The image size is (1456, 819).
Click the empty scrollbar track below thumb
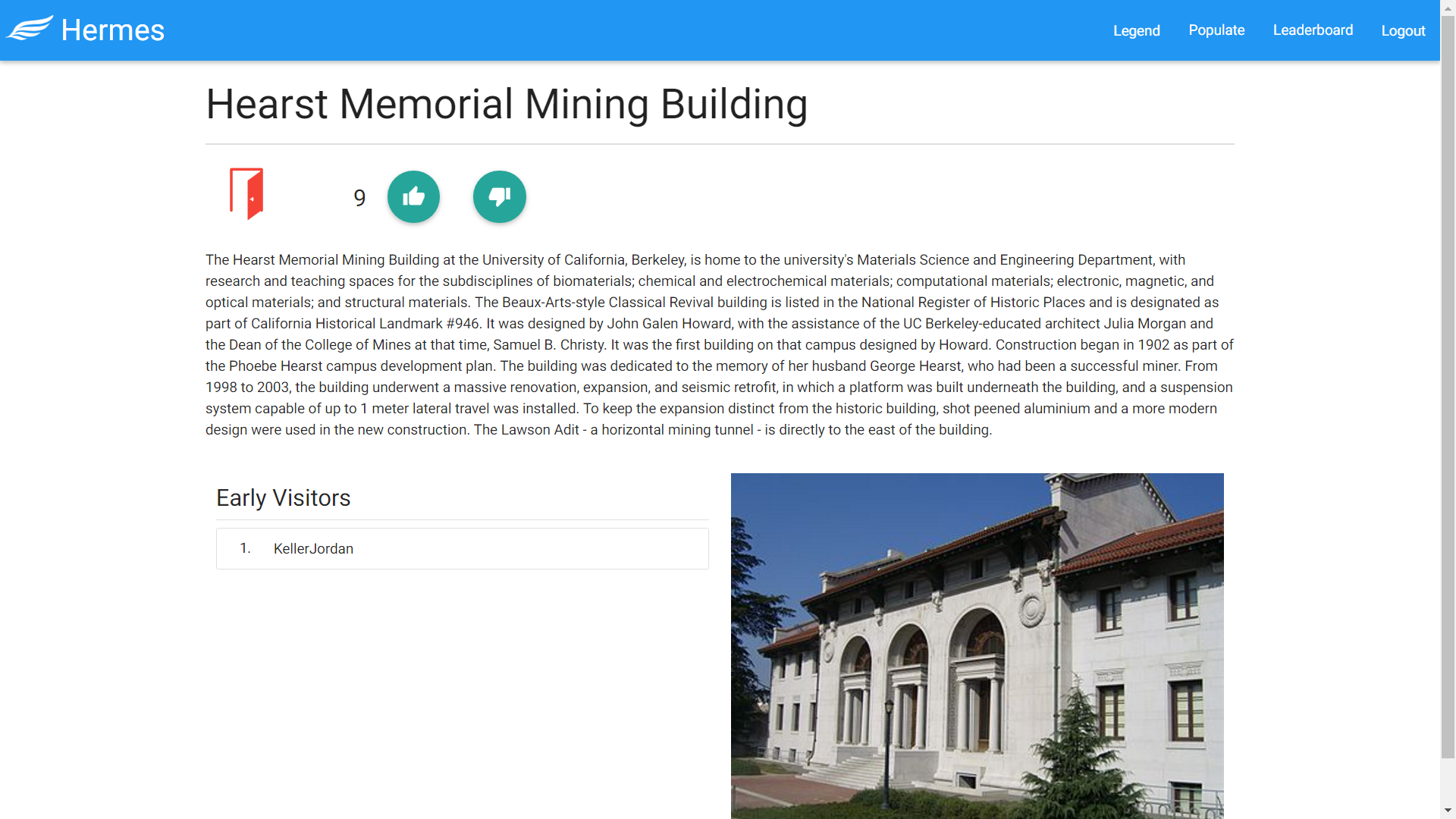click(1448, 781)
